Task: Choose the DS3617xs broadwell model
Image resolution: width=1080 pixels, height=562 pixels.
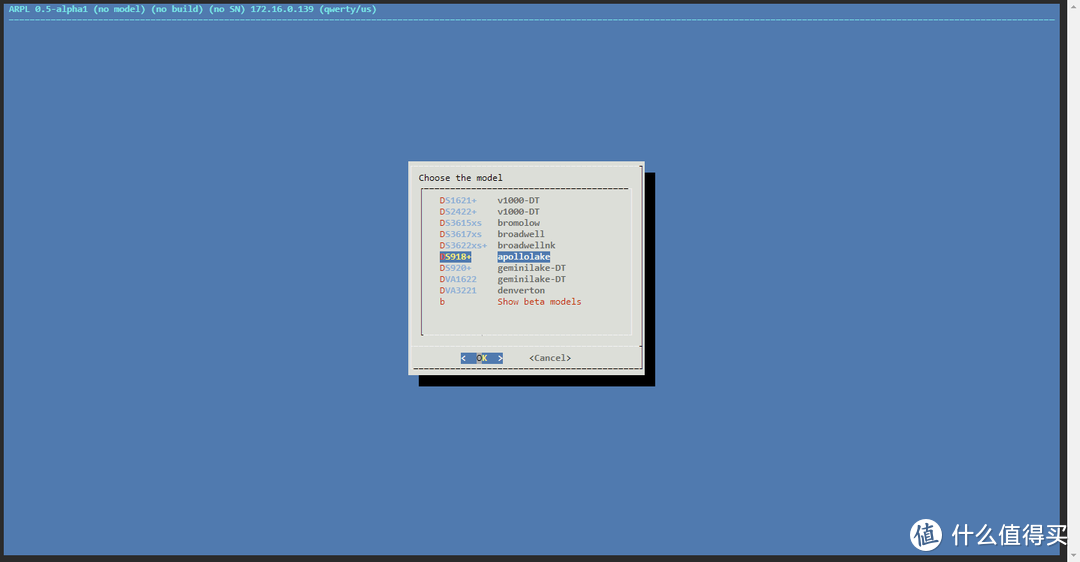Action: click(x=492, y=234)
